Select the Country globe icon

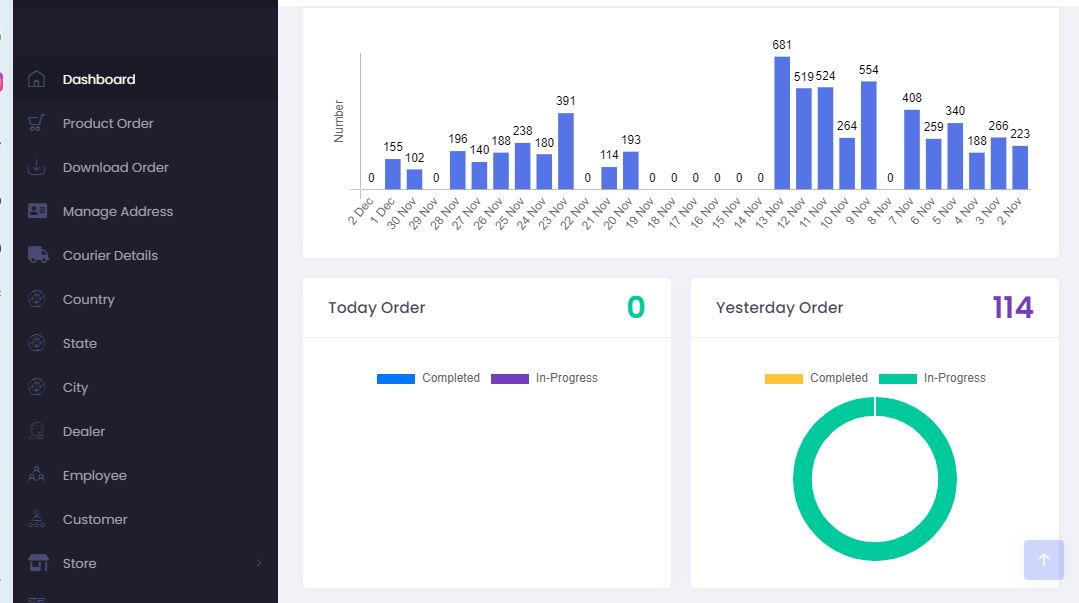point(37,298)
